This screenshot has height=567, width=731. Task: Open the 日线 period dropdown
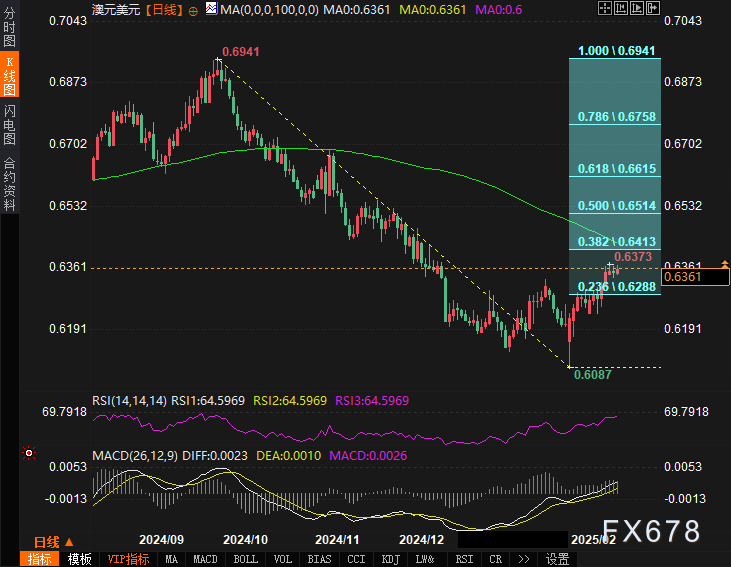(x=48, y=540)
